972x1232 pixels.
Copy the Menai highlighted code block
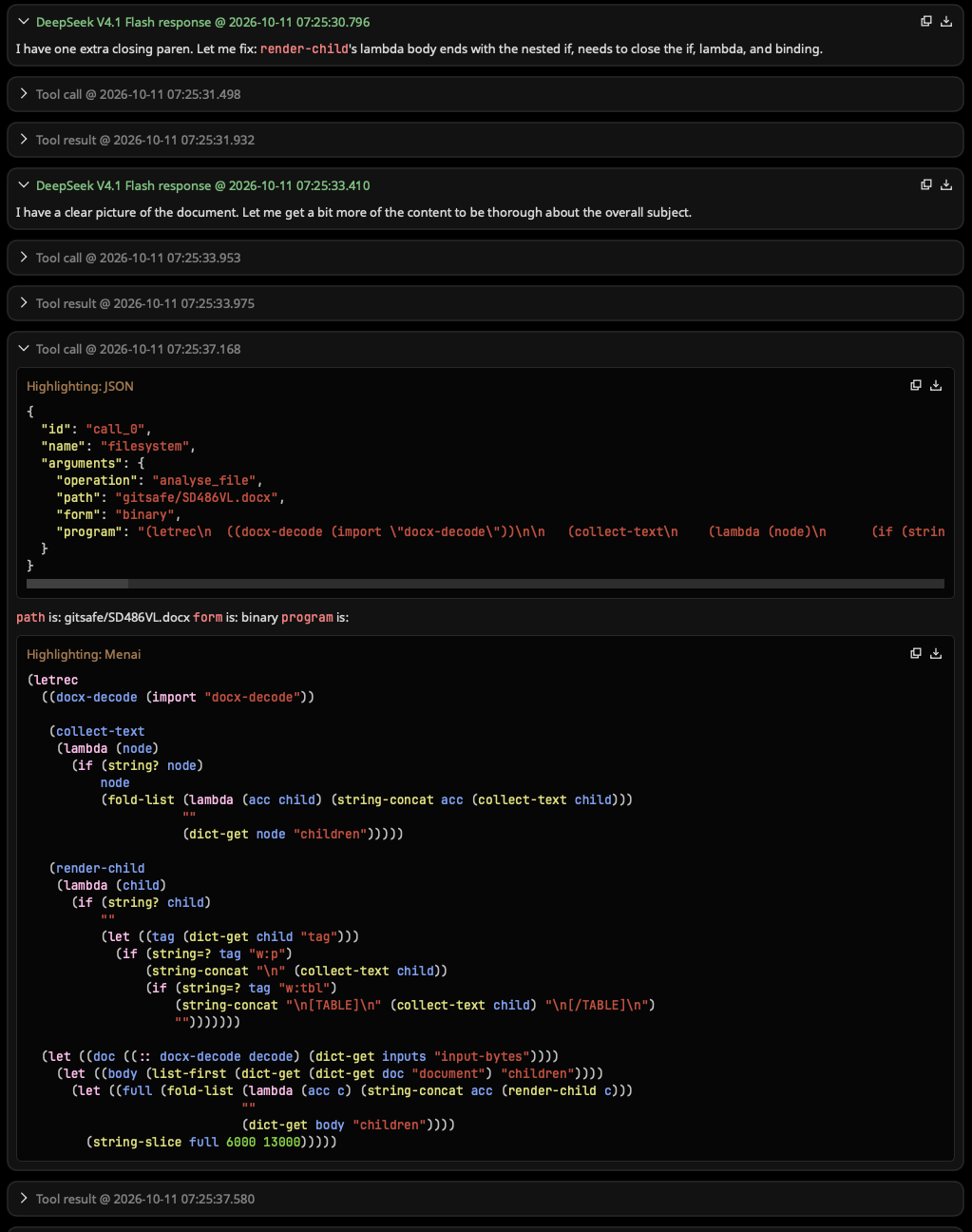click(x=916, y=653)
